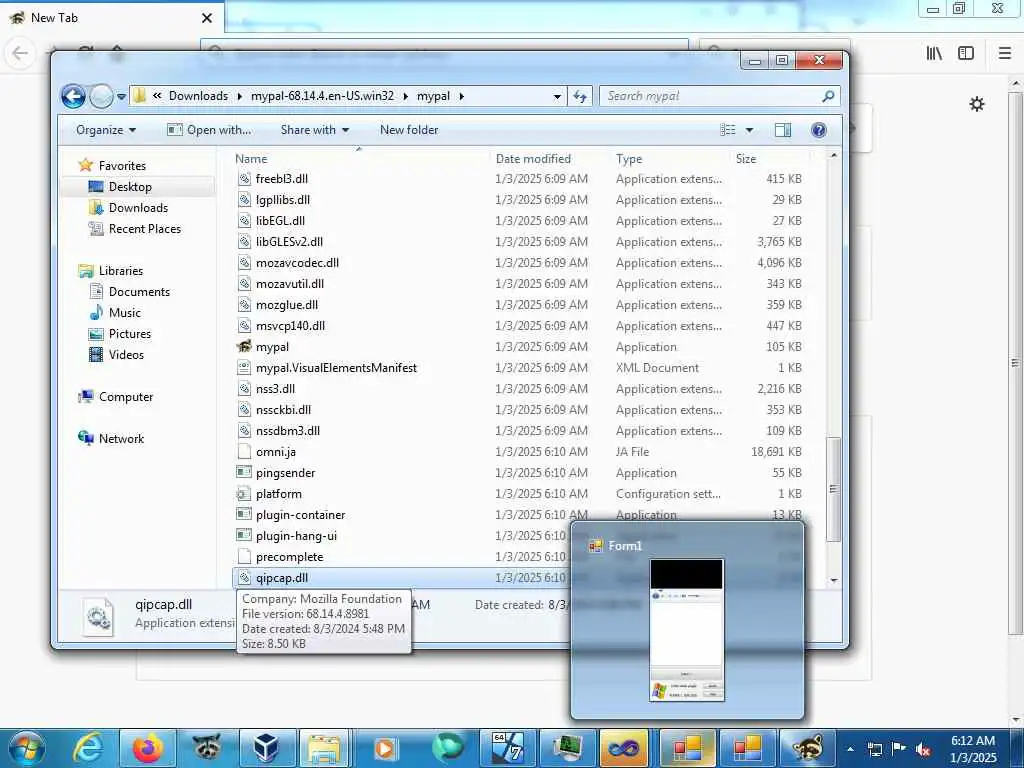Click the file list vertical scrollbar
The width and height of the screenshot is (1024, 768).
point(833,490)
